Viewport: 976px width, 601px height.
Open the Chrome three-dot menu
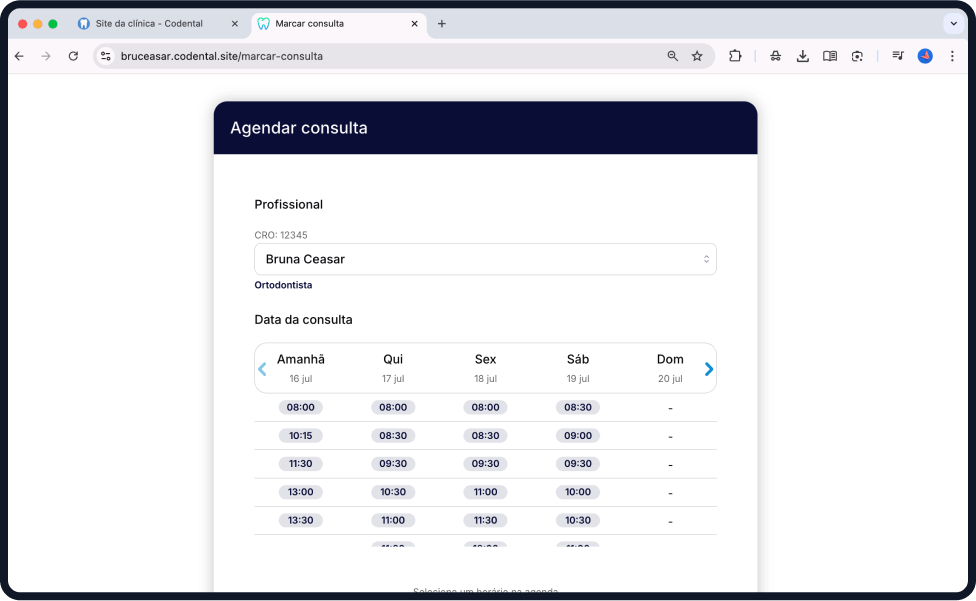[x=952, y=56]
